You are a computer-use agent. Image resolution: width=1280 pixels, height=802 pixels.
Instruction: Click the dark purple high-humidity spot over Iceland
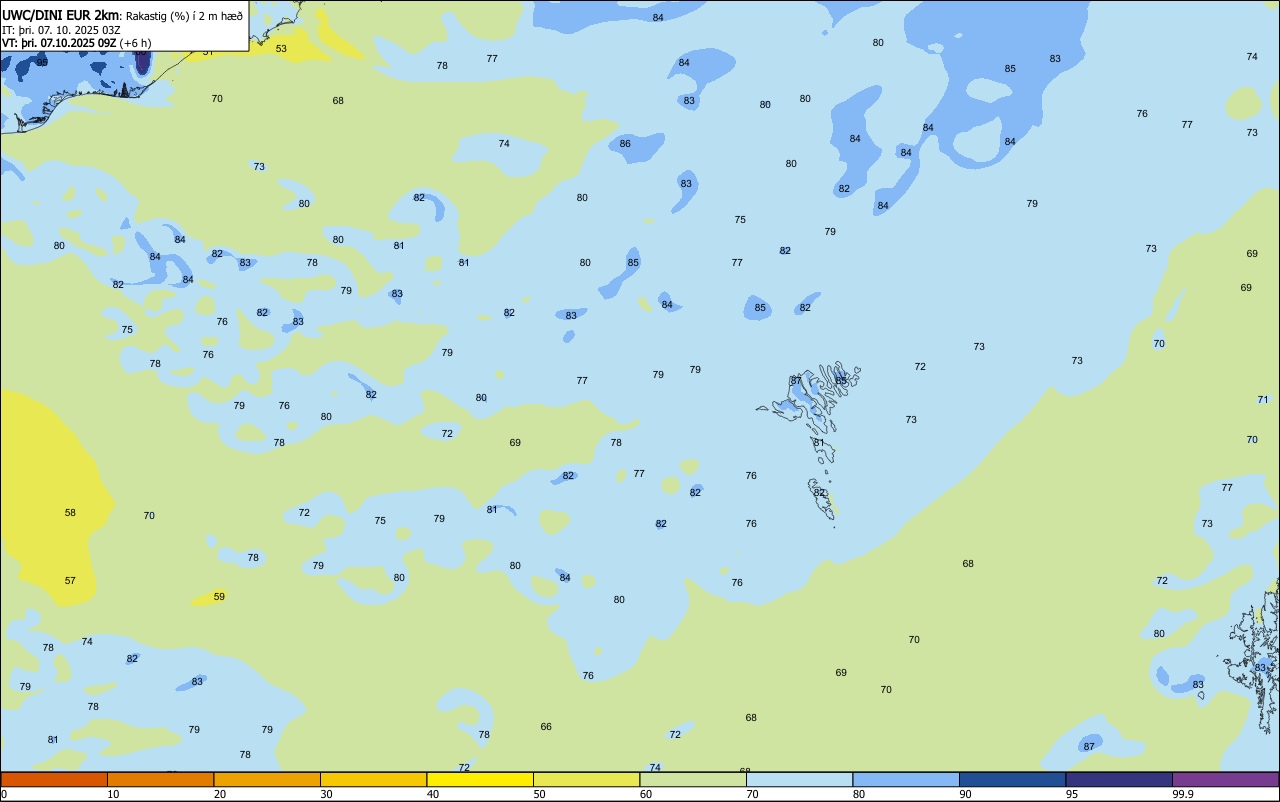tap(142, 64)
